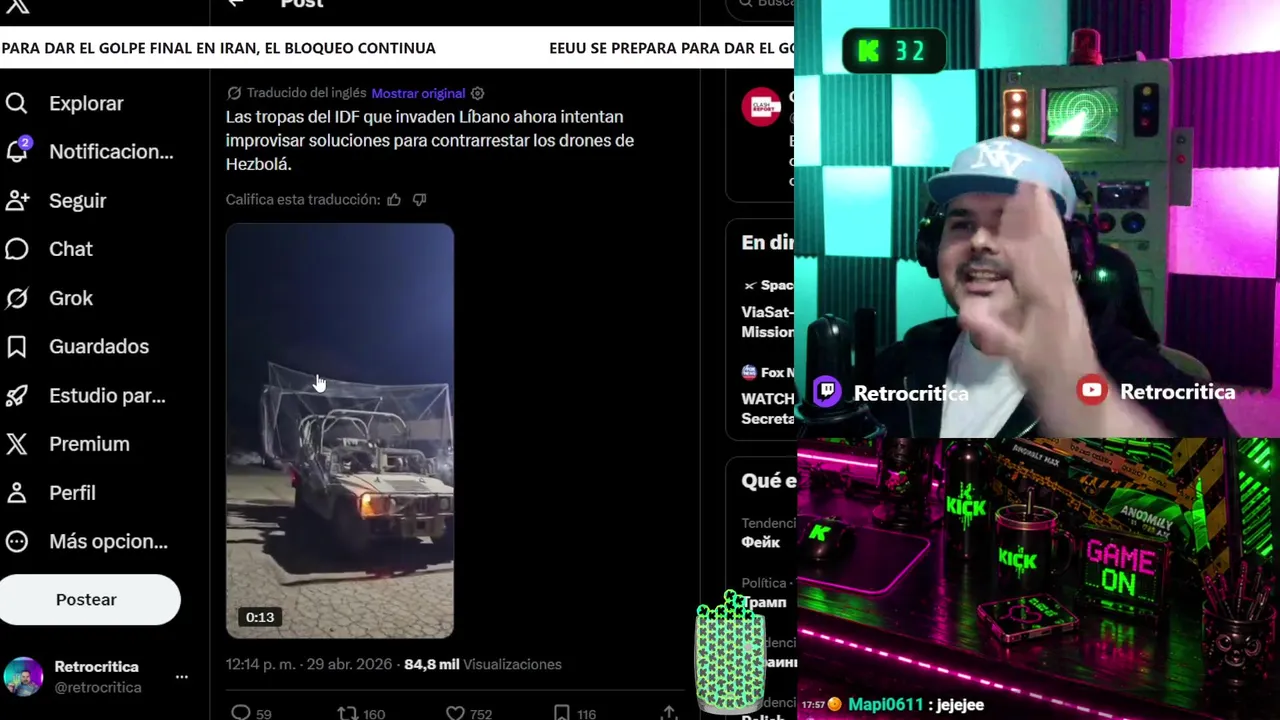Open account menu dots beside Retrocritica
This screenshot has height=720, width=1280.
[x=182, y=677]
